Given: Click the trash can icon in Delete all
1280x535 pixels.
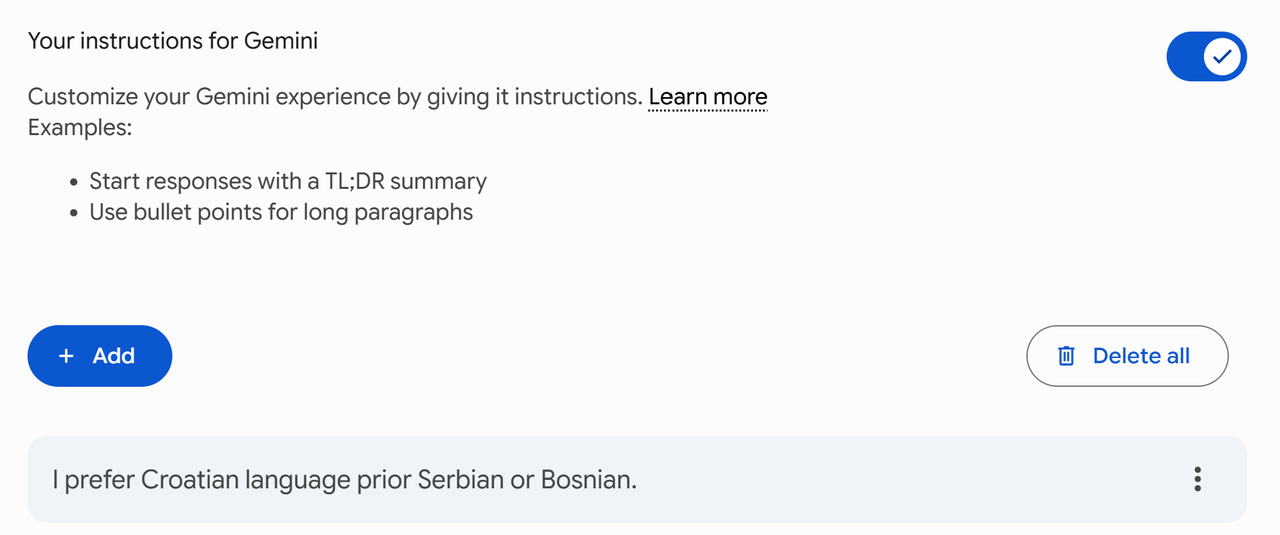Looking at the screenshot, I should coord(1066,356).
